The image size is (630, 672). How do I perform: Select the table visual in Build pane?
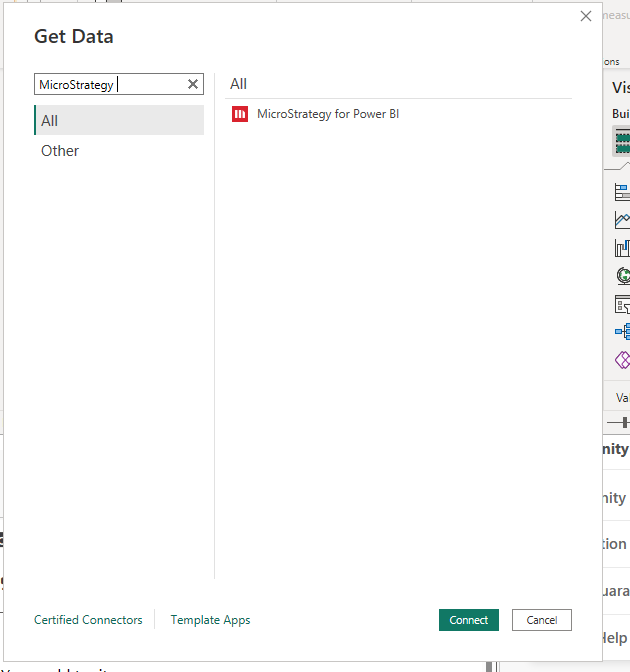(x=622, y=143)
